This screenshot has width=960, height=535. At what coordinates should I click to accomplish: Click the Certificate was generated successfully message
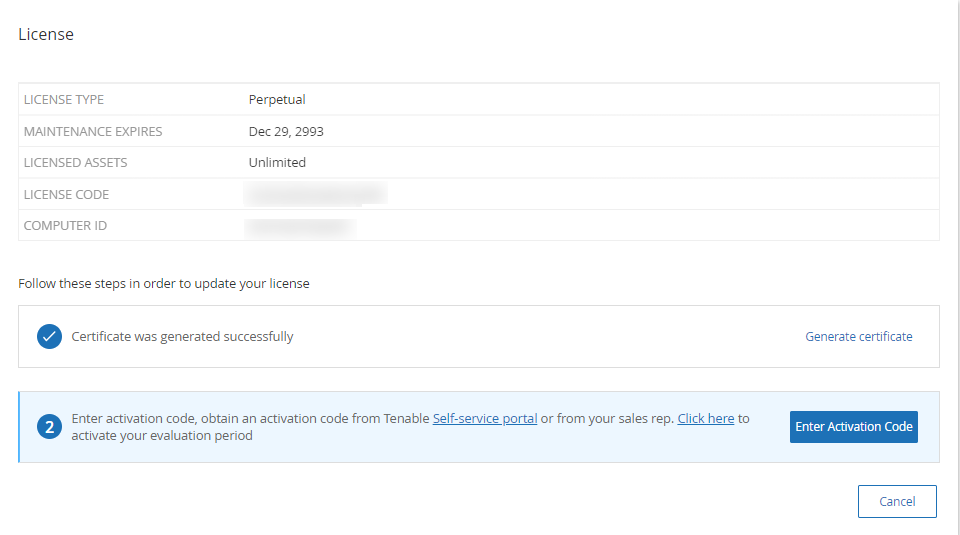tap(182, 337)
